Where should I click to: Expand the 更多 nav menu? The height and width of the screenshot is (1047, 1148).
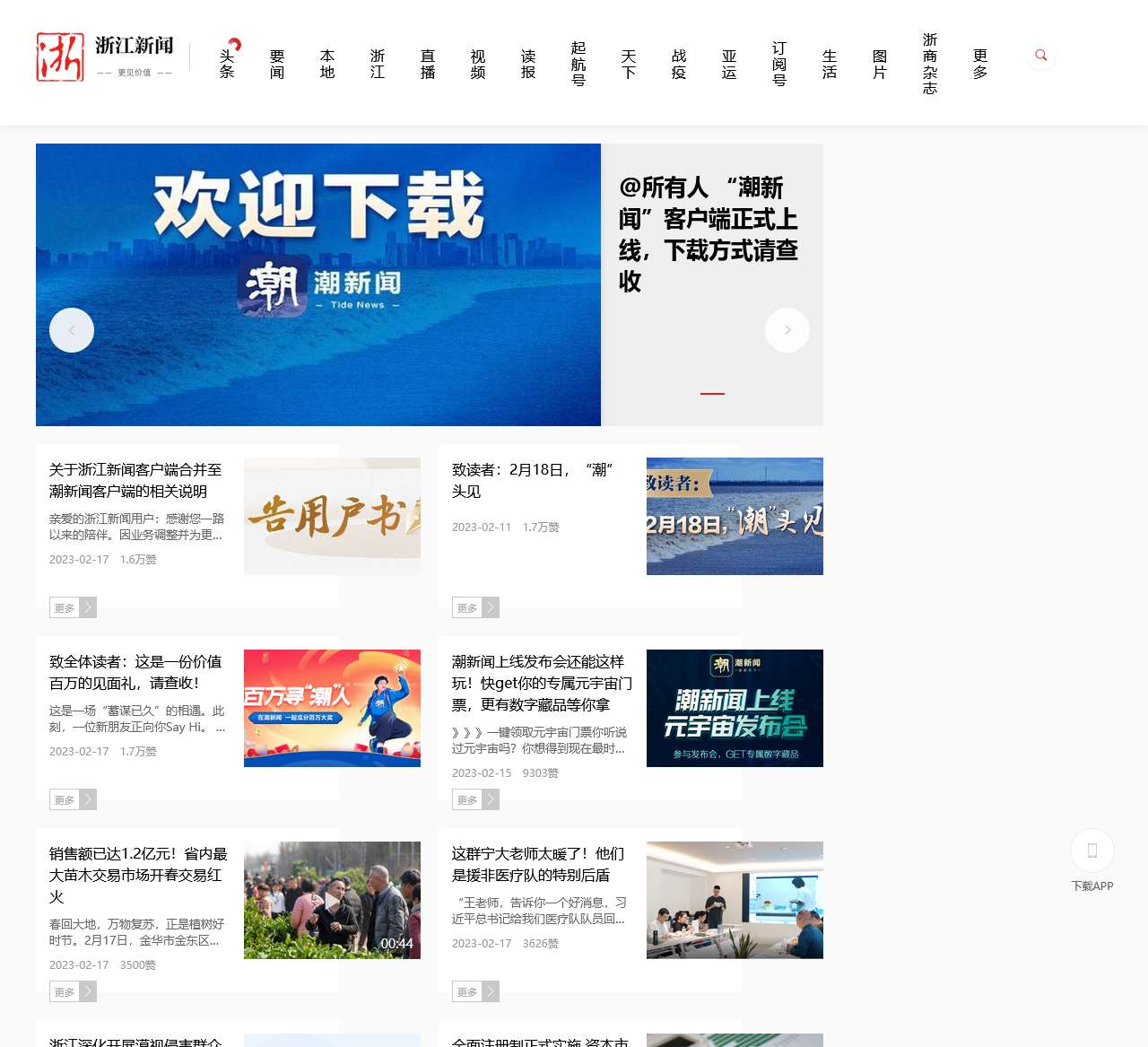coord(980,64)
